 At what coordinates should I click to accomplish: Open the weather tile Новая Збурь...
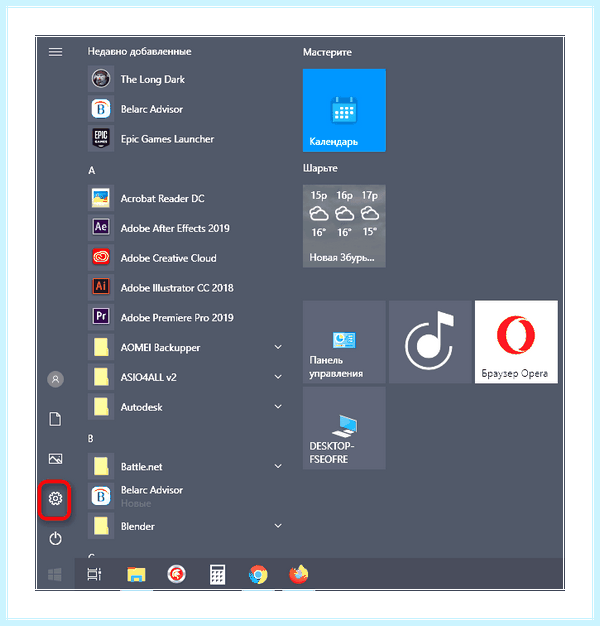[x=344, y=226]
